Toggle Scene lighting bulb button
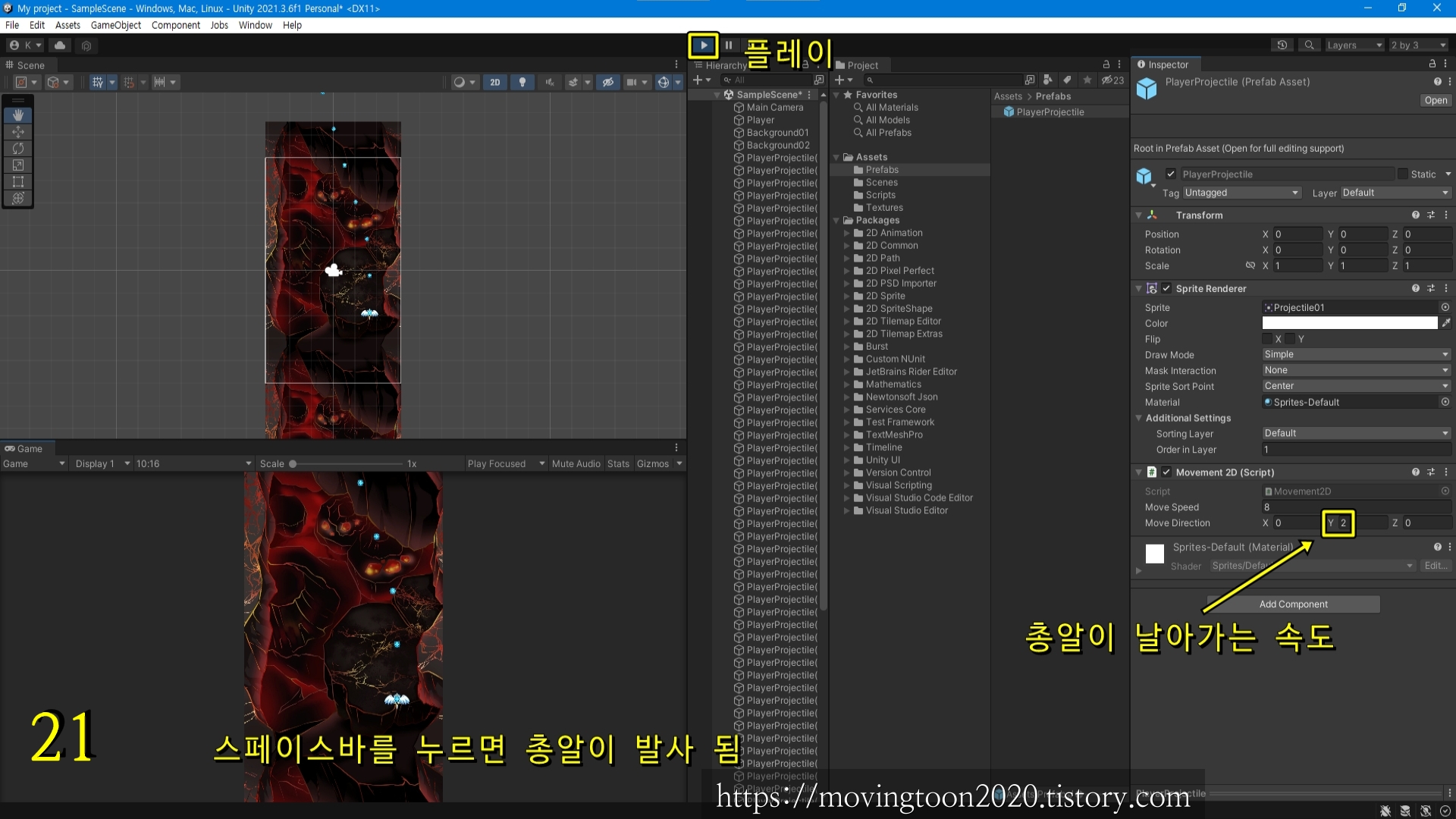 (x=522, y=83)
